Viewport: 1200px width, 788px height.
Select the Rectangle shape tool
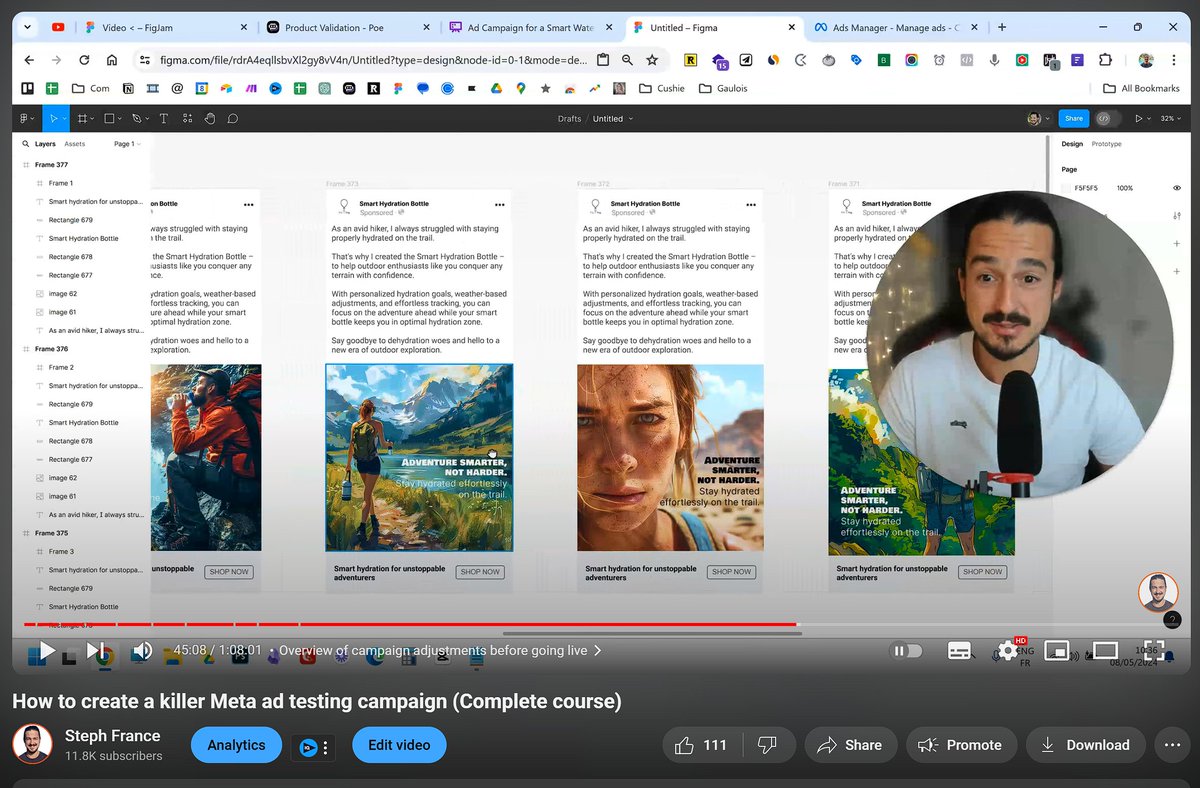pos(109,118)
